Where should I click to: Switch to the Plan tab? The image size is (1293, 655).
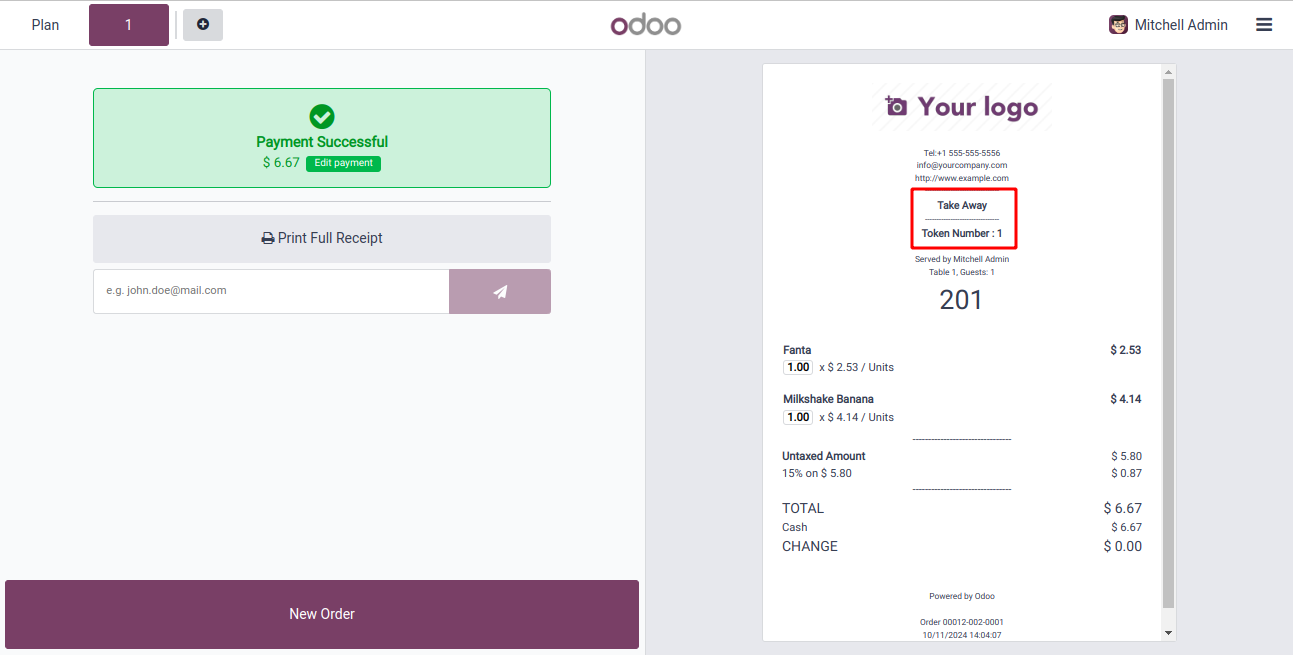[x=45, y=25]
